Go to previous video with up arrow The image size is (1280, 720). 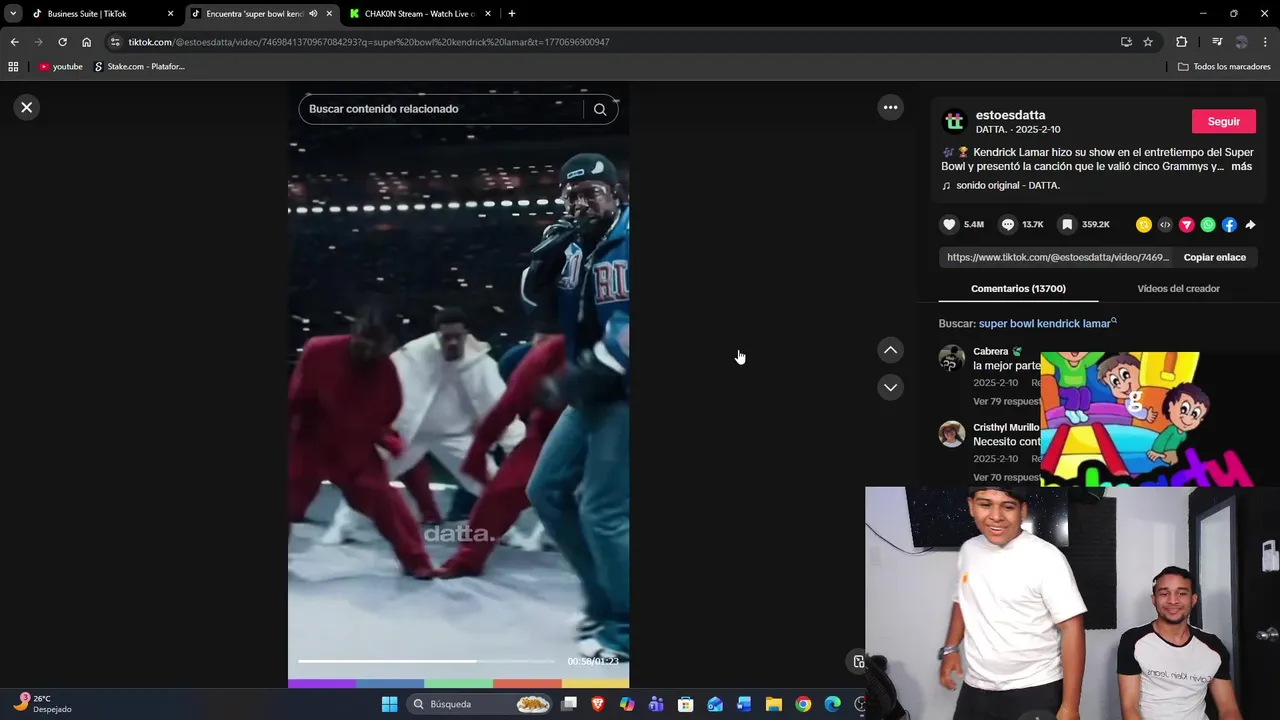coord(890,350)
